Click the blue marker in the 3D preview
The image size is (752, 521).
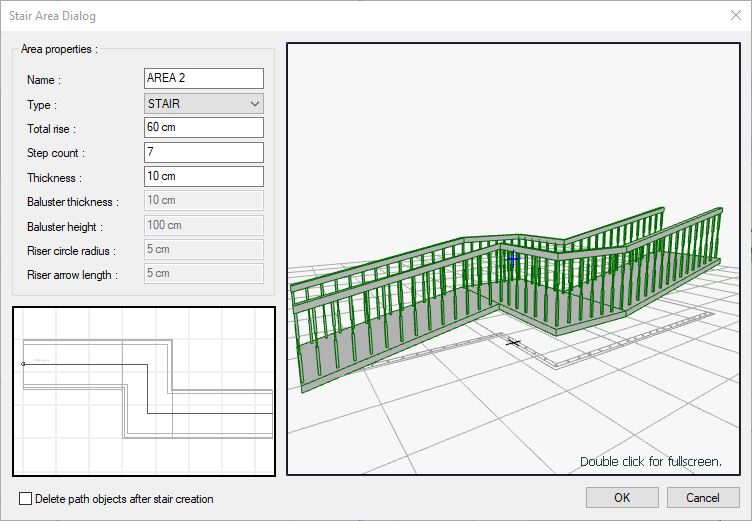tap(513, 258)
